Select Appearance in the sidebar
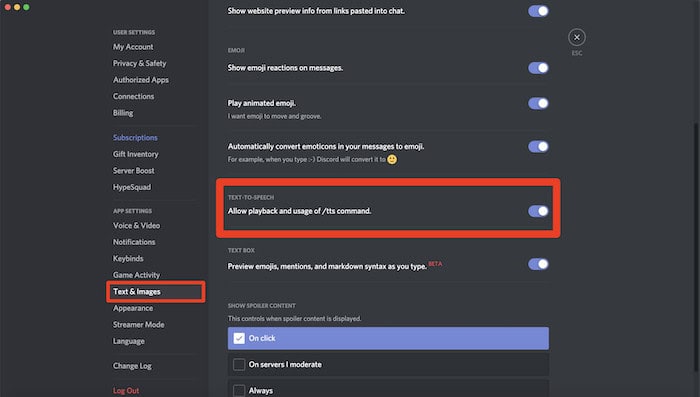Screen dimensions: 700x397 pyautogui.click(x=133, y=308)
